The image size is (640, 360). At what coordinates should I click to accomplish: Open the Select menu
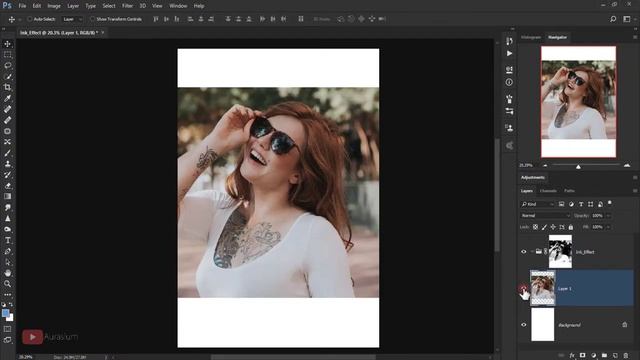coord(109,6)
